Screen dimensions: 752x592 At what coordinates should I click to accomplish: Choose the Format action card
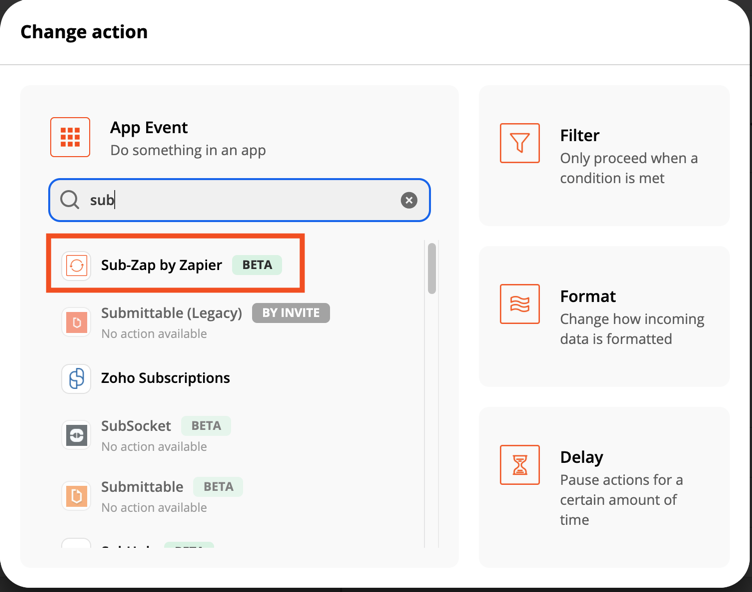pyautogui.click(x=604, y=317)
